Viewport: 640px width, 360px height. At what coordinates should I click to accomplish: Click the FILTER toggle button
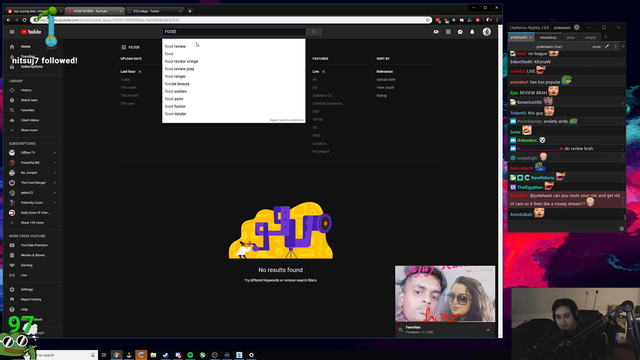(131, 47)
